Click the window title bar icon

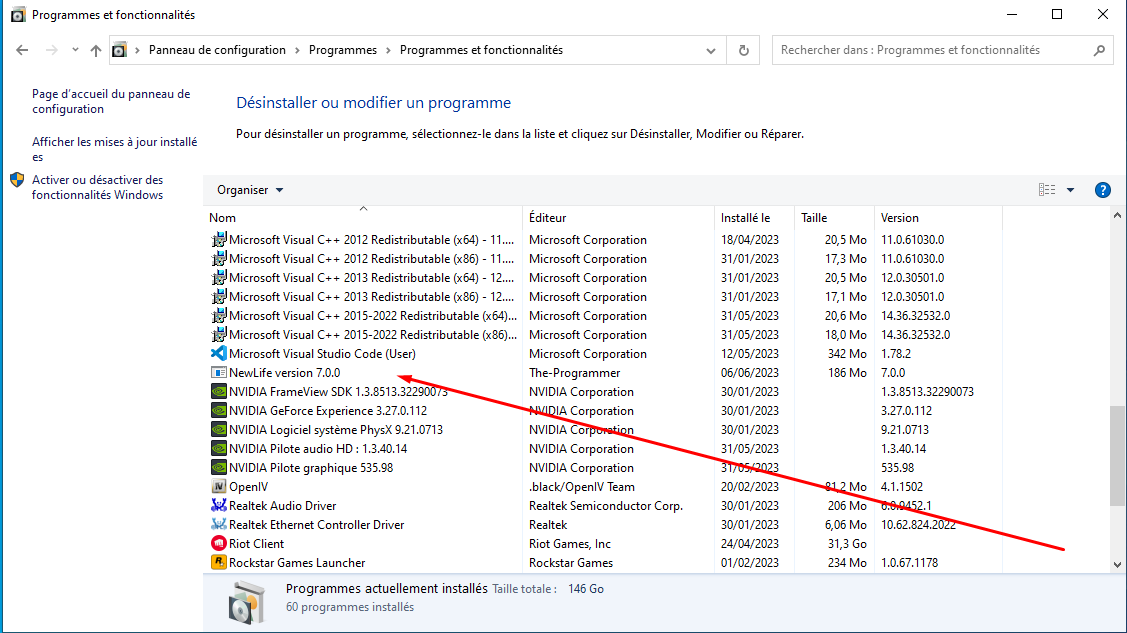(18, 14)
